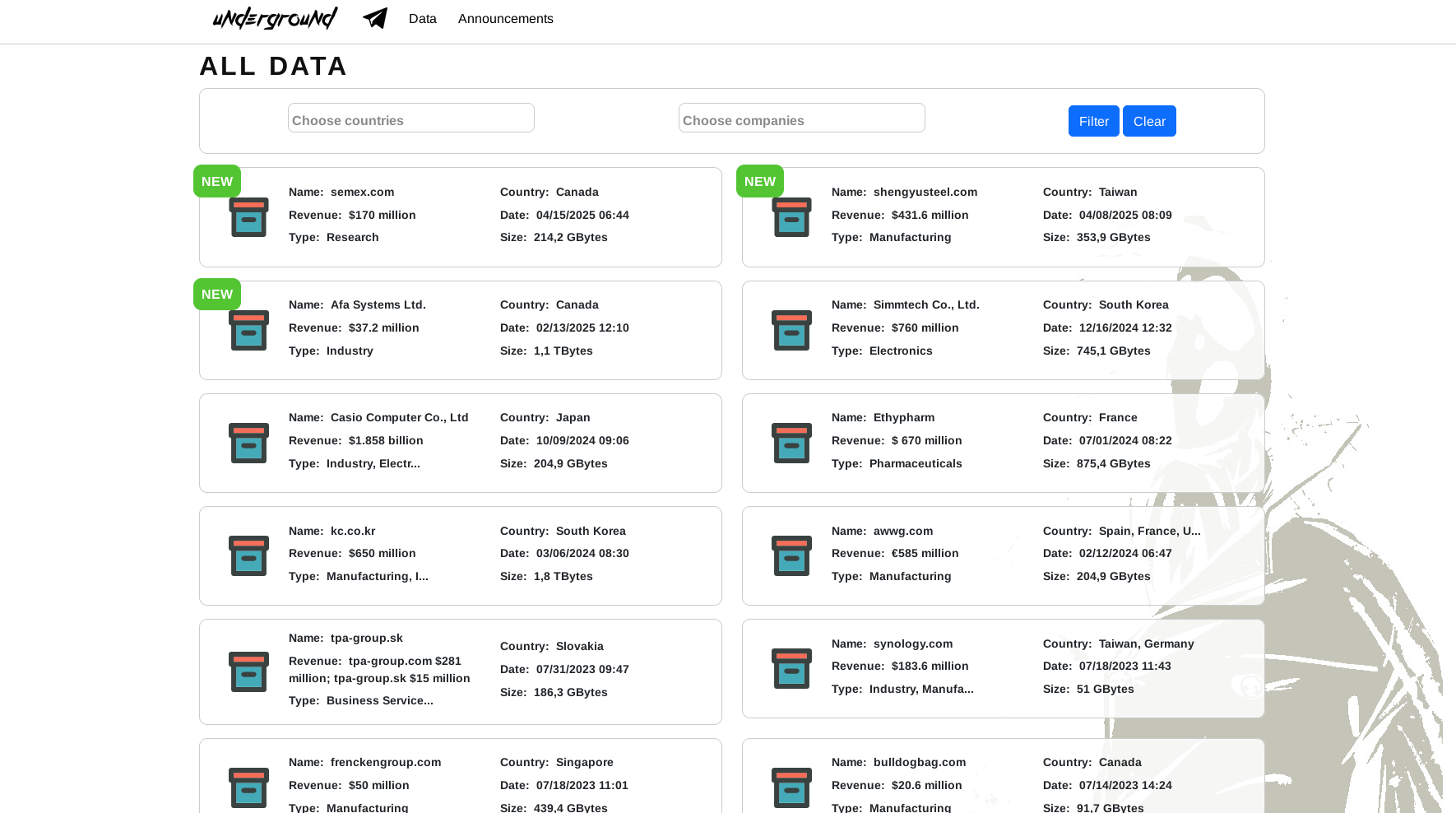The width and height of the screenshot is (1456, 813).
Task: Click the name Casio Computer Co., Ltd
Action: [400, 417]
